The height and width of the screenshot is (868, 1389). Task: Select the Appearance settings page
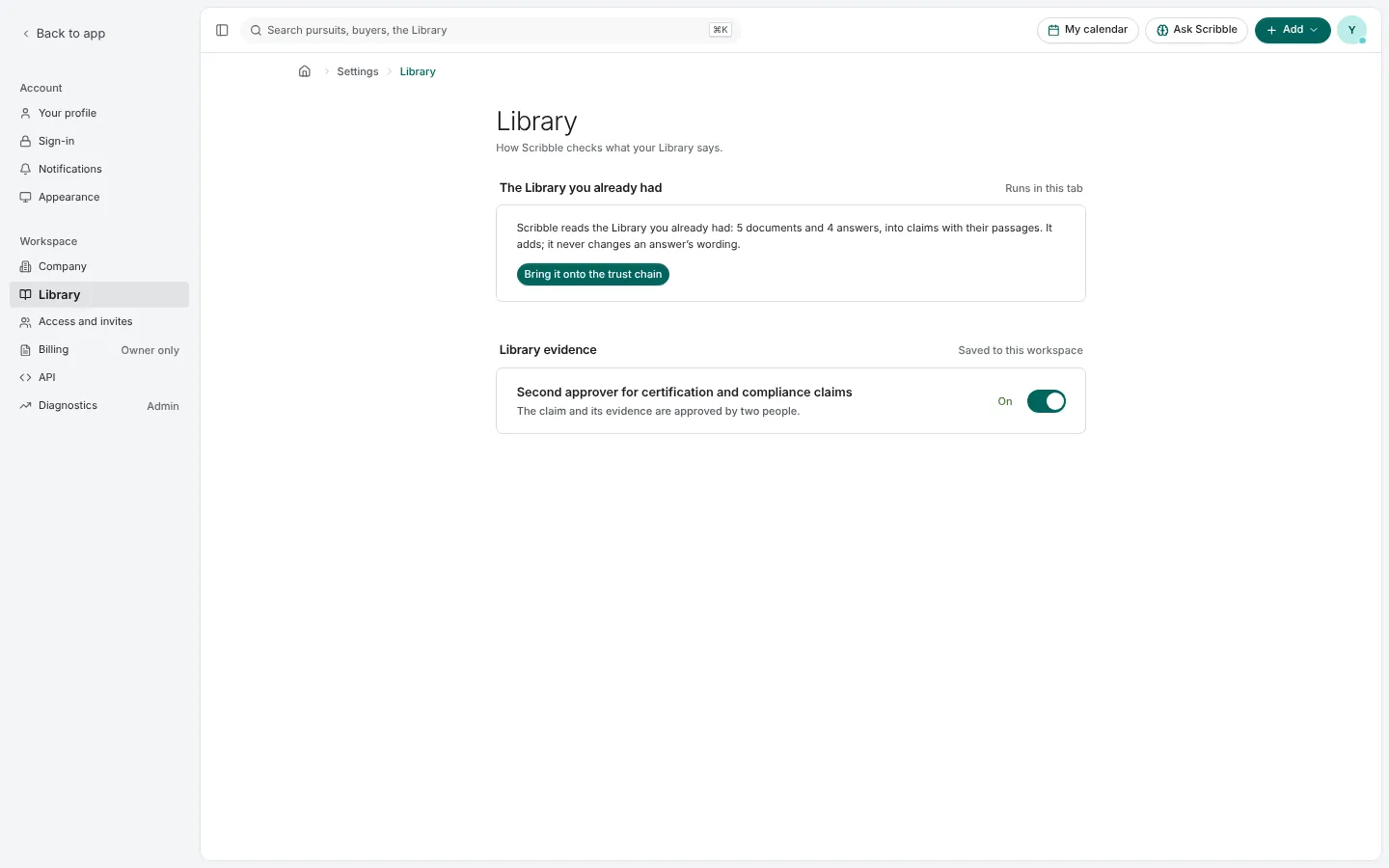pos(99,197)
